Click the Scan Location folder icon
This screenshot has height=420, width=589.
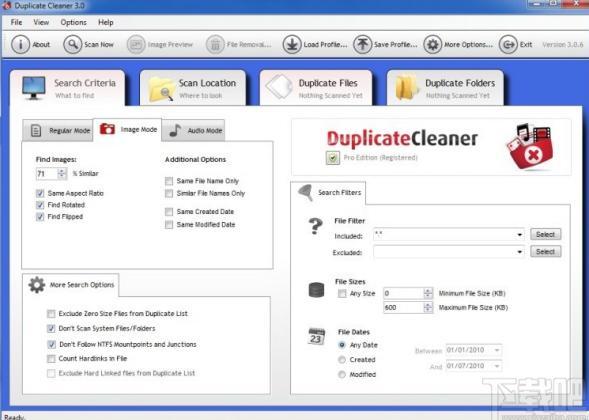click(162, 89)
